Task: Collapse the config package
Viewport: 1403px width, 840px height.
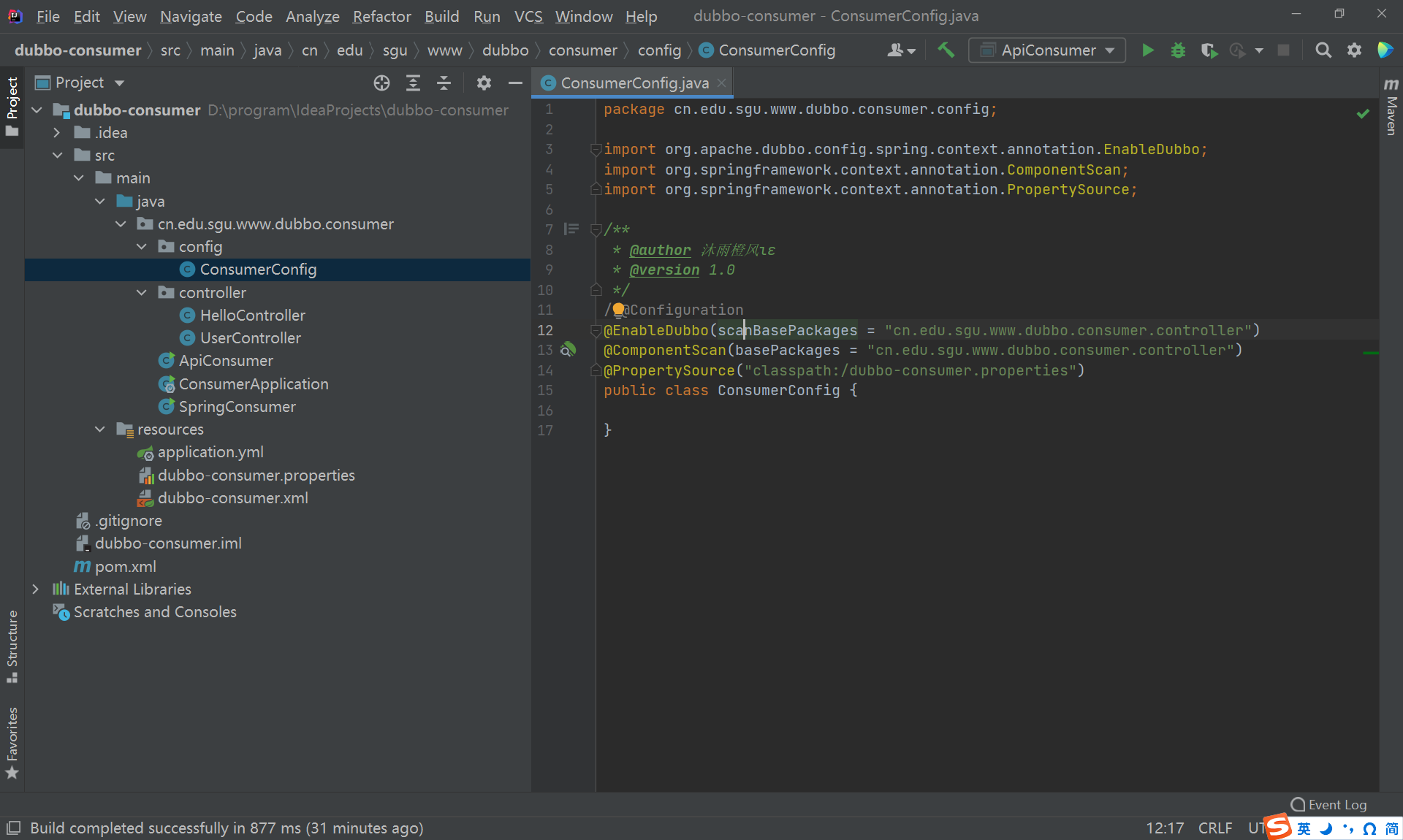Action: click(x=142, y=247)
